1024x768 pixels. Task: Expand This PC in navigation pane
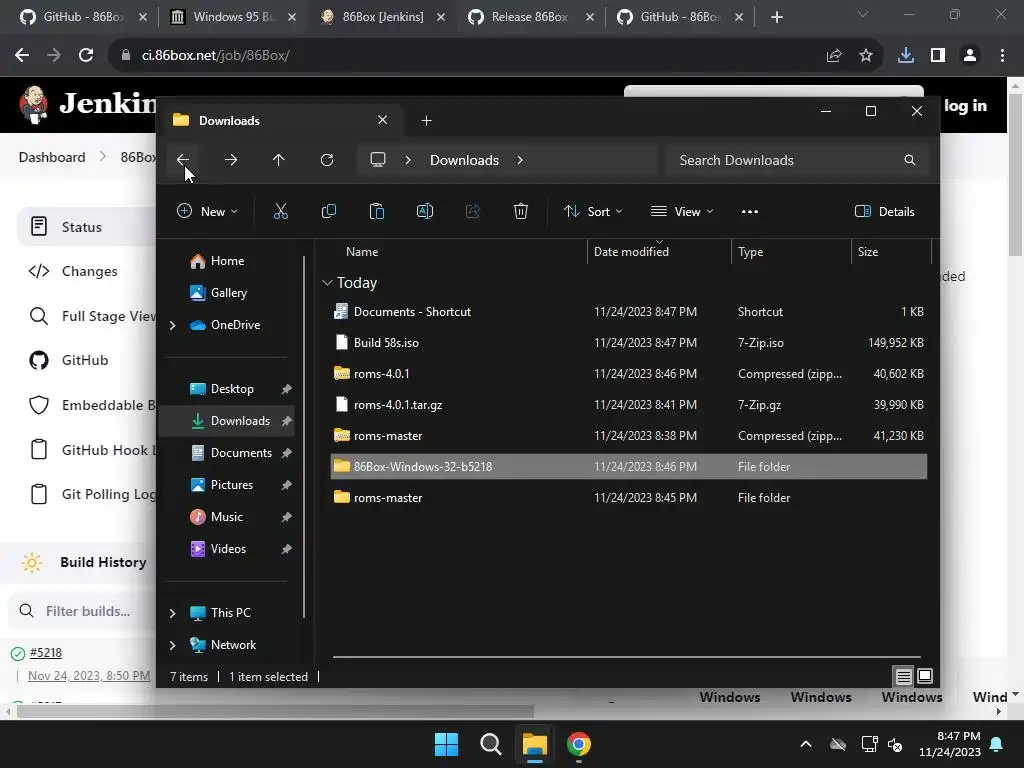pyautogui.click(x=172, y=613)
